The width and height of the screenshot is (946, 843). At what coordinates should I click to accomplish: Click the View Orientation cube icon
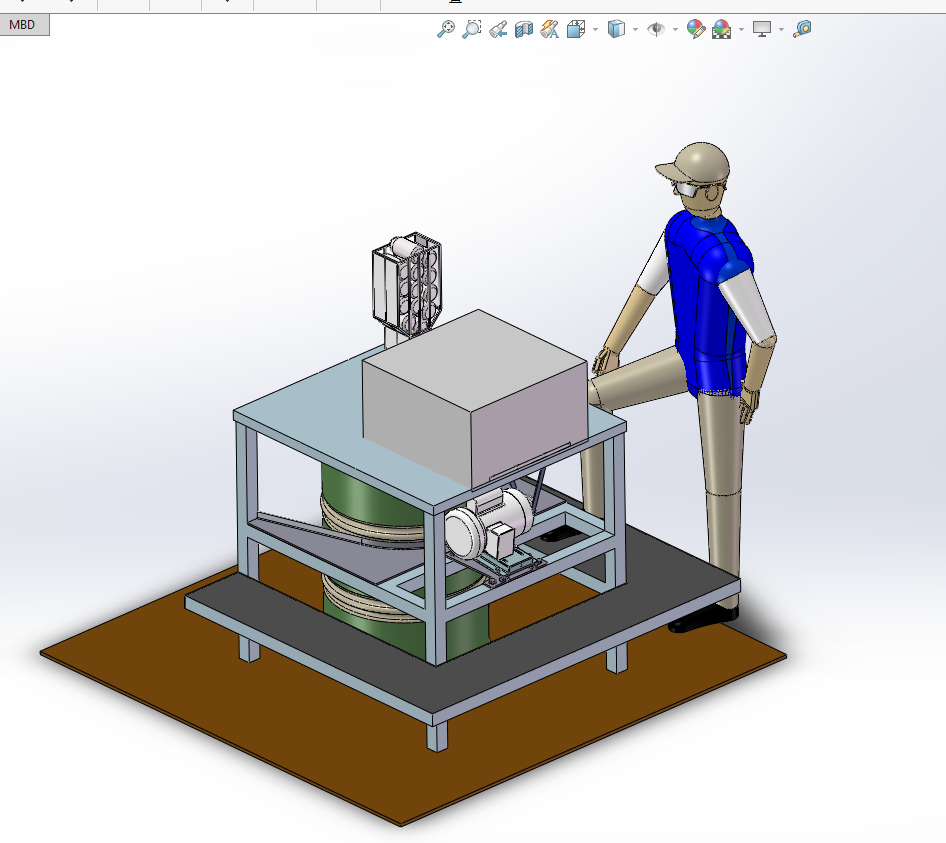pos(576,29)
